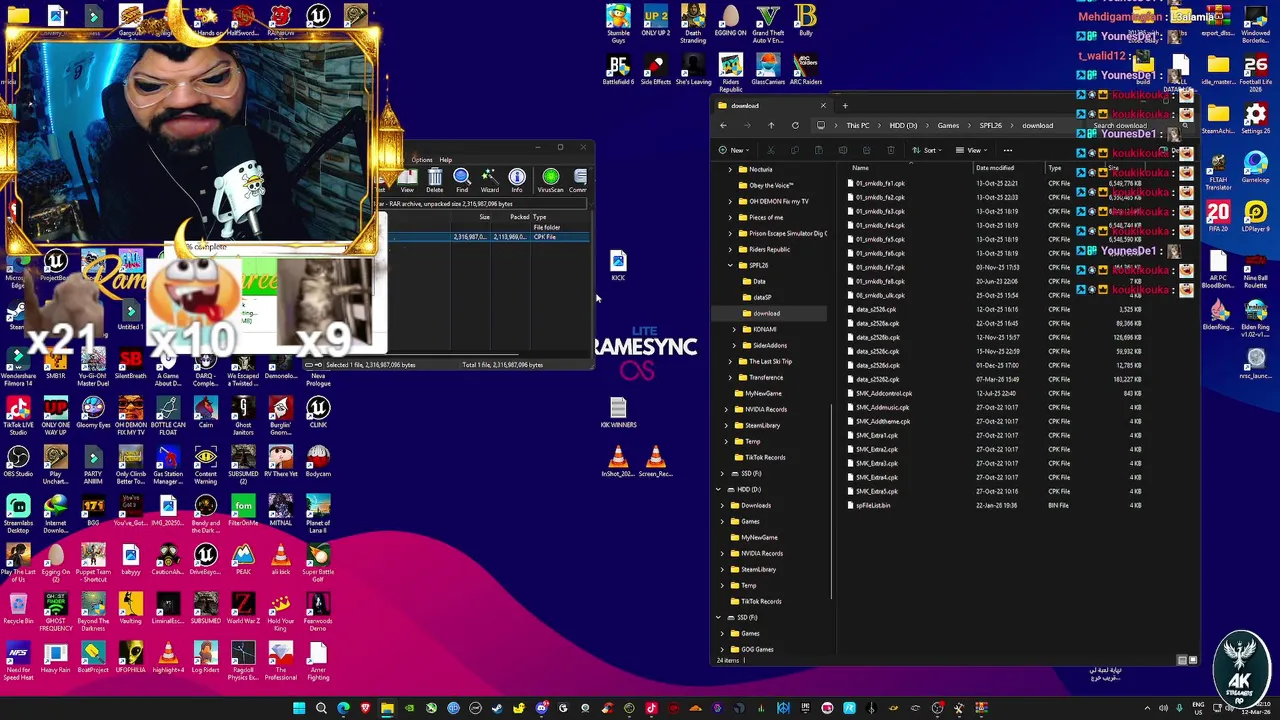
Task: Close the download tab in File Explorer
Action: click(823, 105)
